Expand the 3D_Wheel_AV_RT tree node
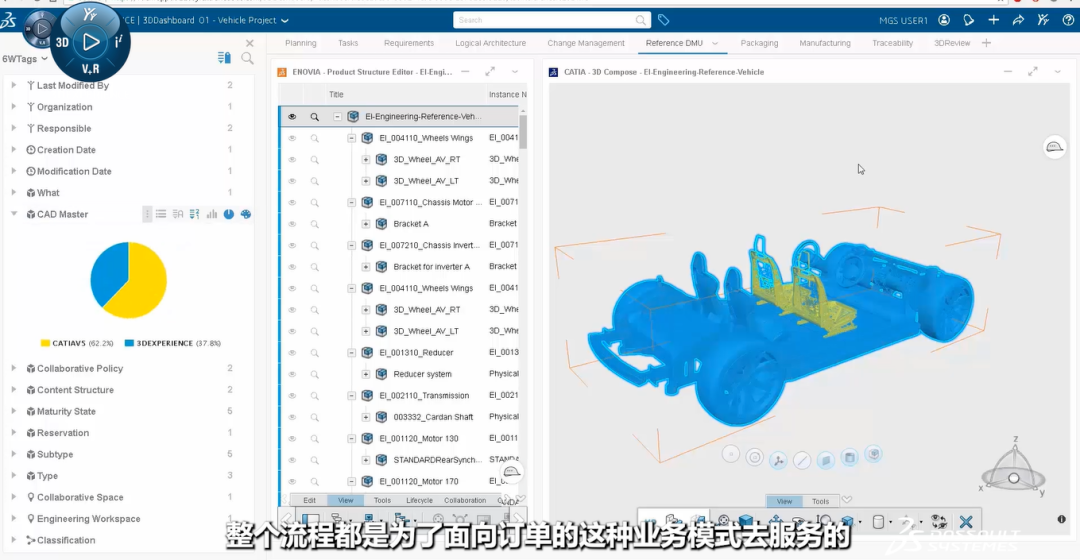This screenshot has height=560, width=1080. pyautogui.click(x=366, y=160)
